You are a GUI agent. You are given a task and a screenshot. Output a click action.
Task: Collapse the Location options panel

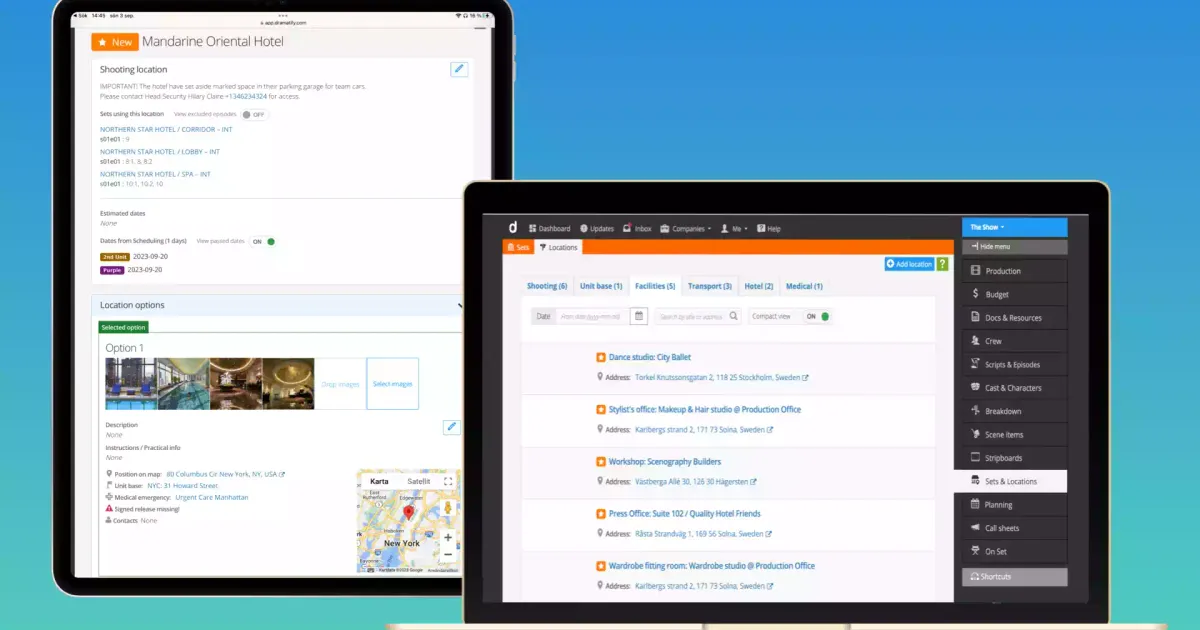coord(460,305)
